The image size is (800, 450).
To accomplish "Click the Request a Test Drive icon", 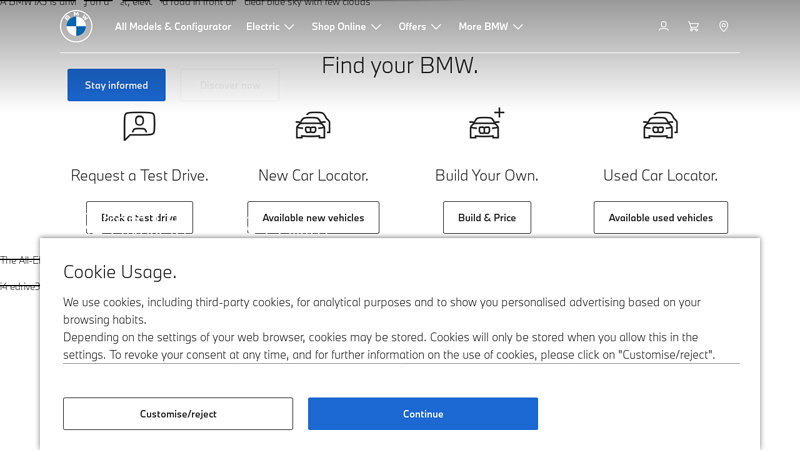I will [139, 126].
